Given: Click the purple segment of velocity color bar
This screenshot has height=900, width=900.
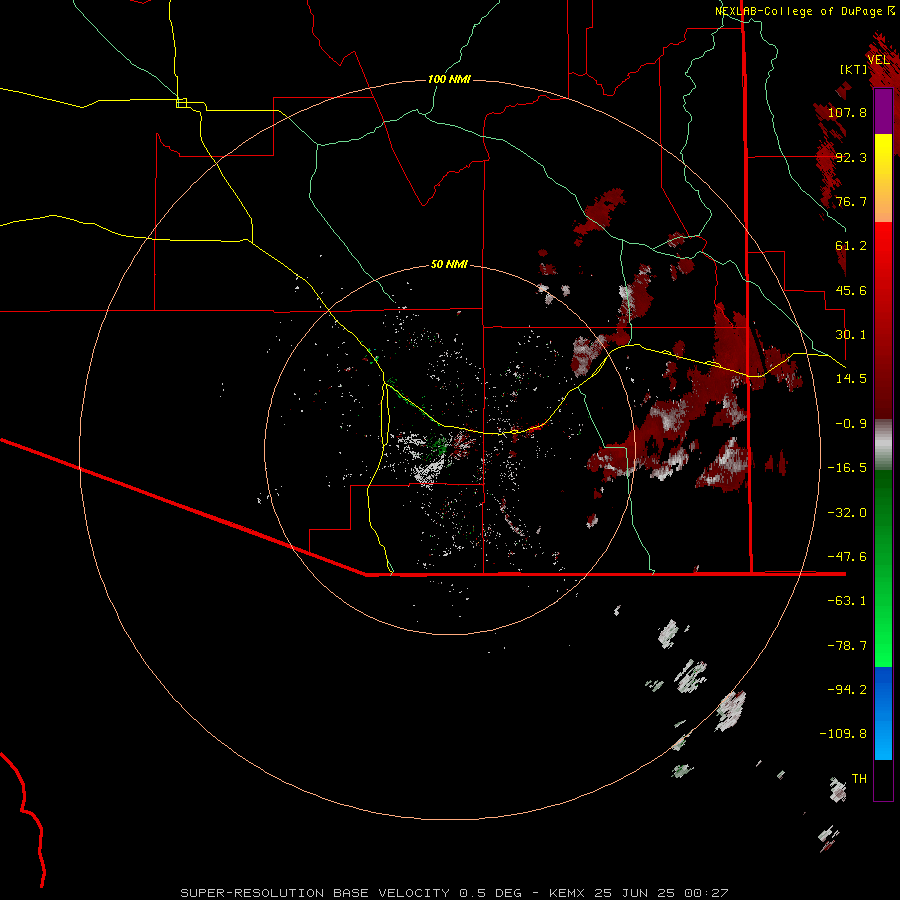Looking at the screenshot, I should (883, 112).
